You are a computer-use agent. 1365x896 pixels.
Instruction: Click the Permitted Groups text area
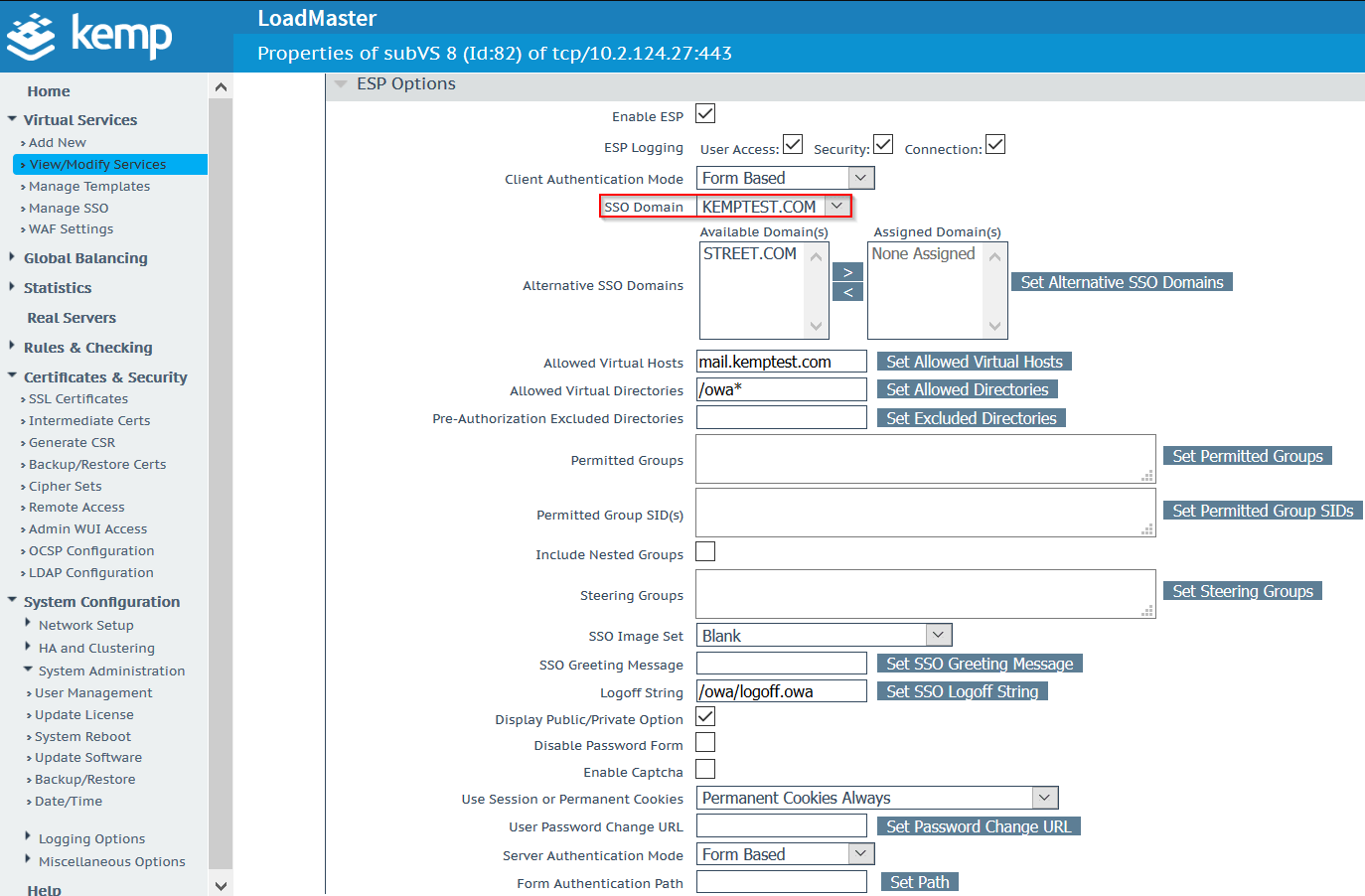[x=926, y=459]
